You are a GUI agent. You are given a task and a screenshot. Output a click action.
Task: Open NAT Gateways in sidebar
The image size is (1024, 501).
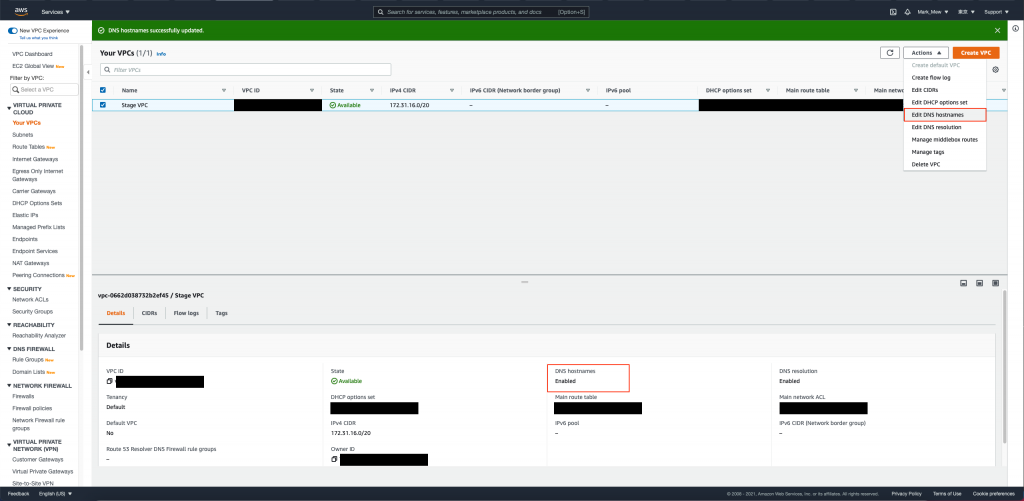tap(30, 263)
